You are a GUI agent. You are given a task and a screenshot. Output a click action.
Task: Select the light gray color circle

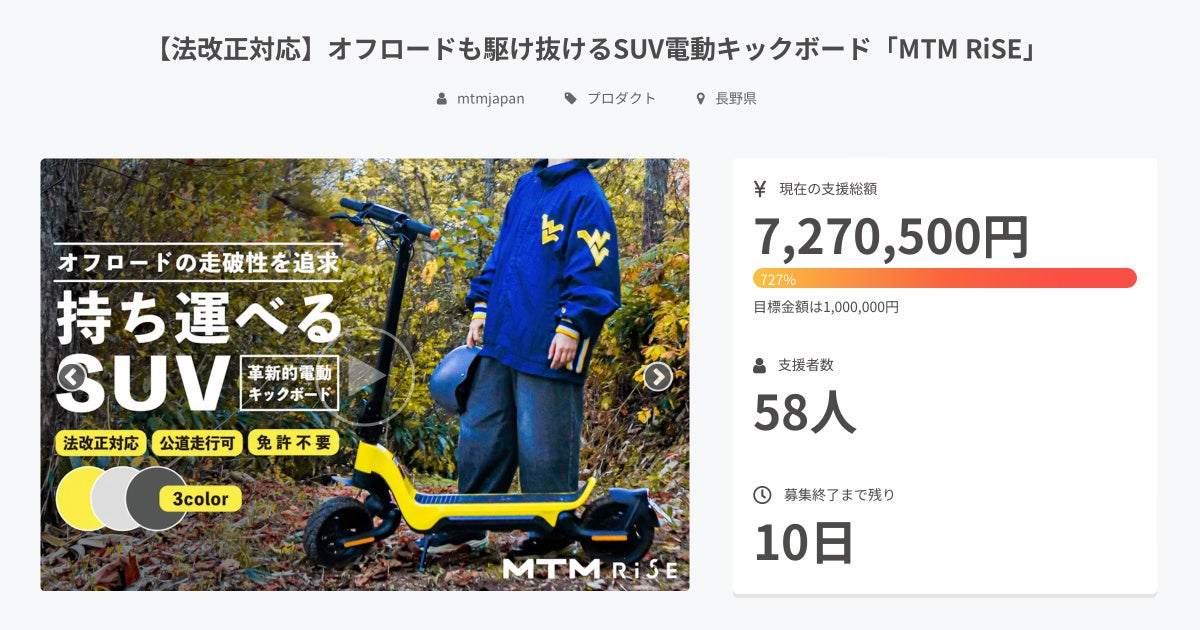[x=120, y=498]
